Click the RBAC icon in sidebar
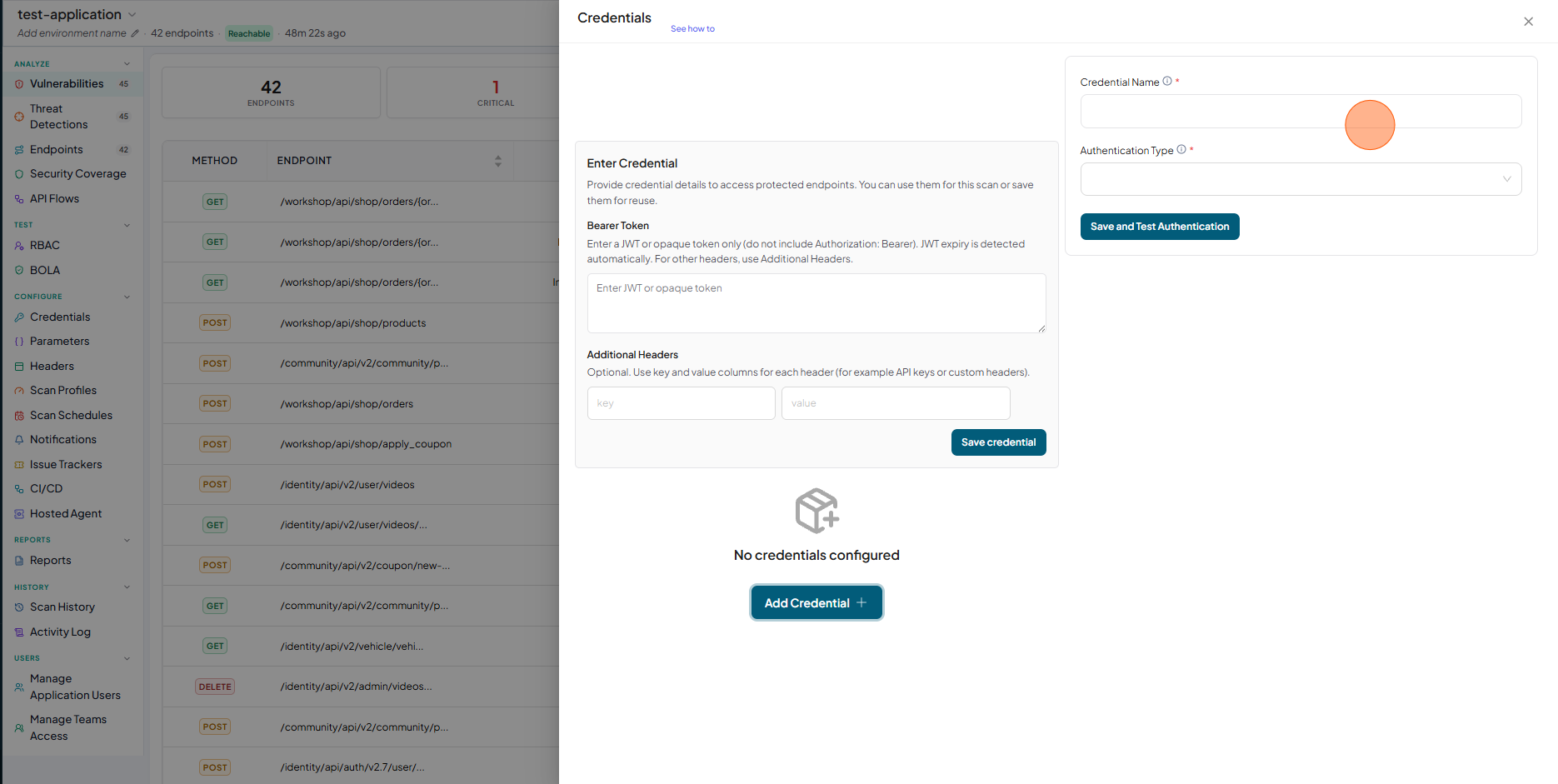Image resolution: width=1558 pixels, height=784 pixels. click(x=19, y=246)
